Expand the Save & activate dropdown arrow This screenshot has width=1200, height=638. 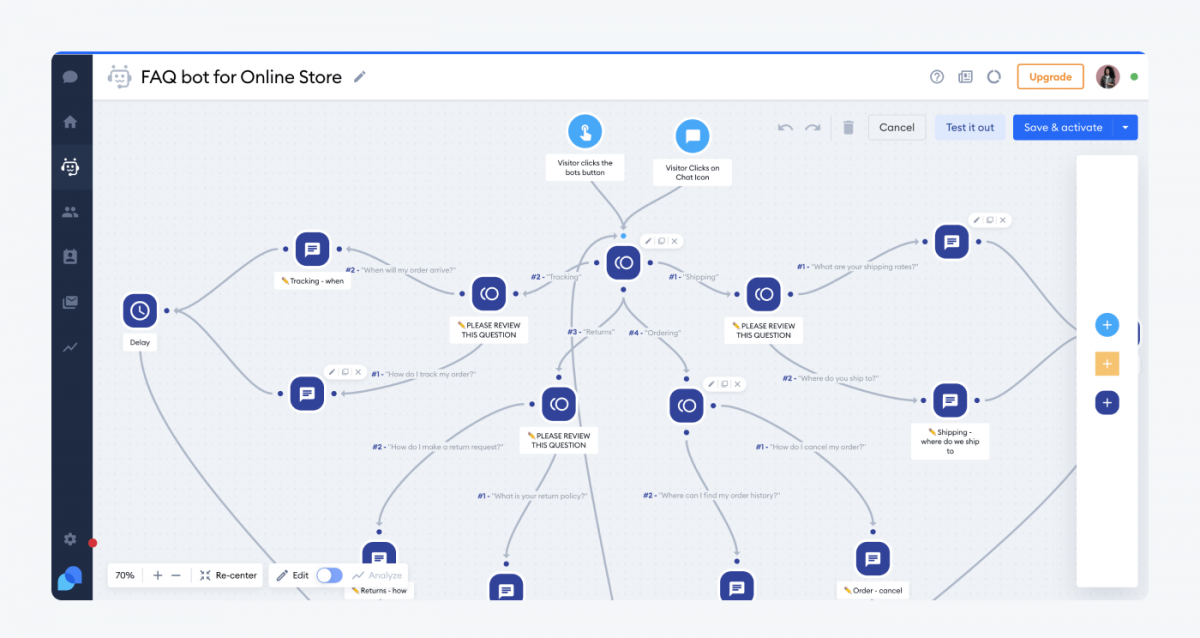1126,127
